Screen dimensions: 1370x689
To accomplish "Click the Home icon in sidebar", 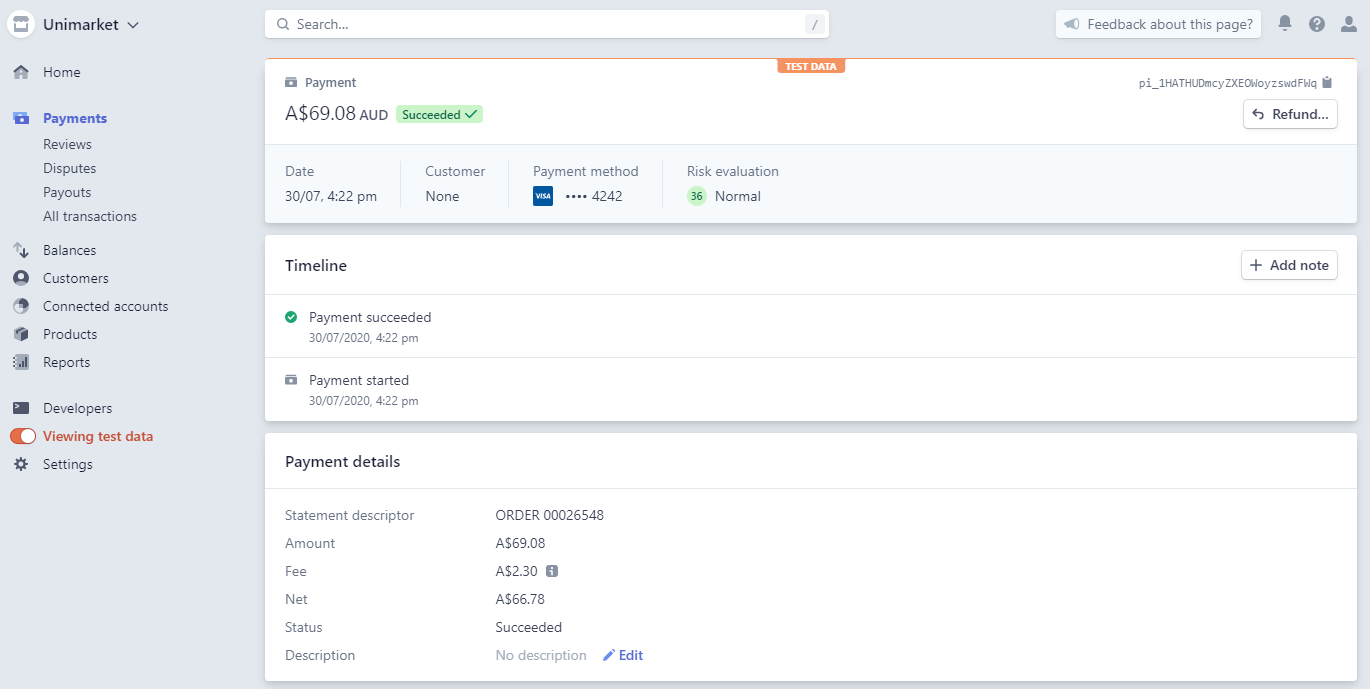I will tap(21, 72).
